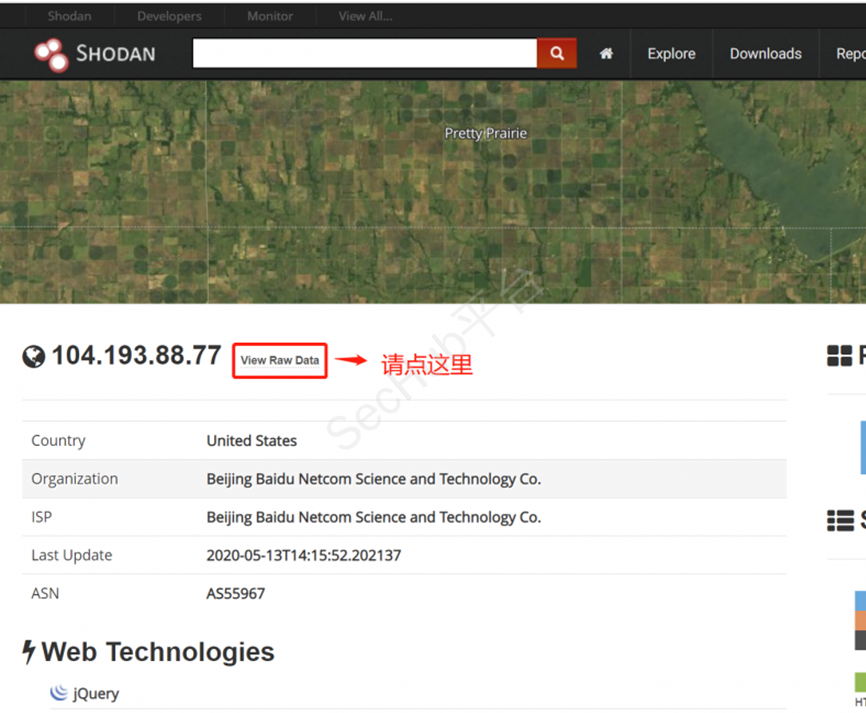Click the 104.193.88.77 IP heading

136,355
